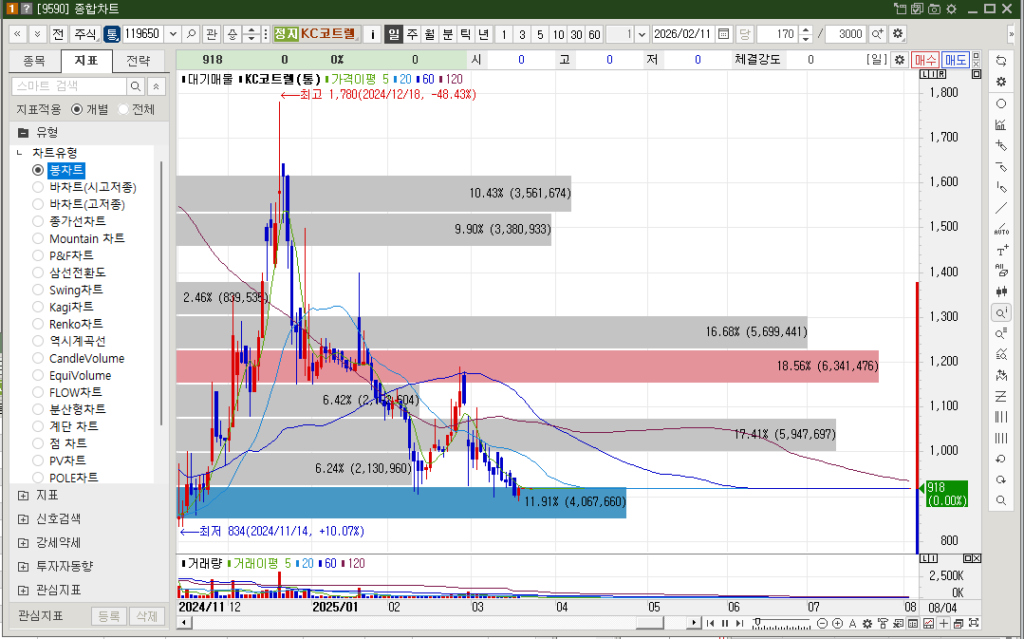Viewport: 1024px width, 639px height.
Task: Open the period count dropdown showing 1
Action: click(642, 34)
